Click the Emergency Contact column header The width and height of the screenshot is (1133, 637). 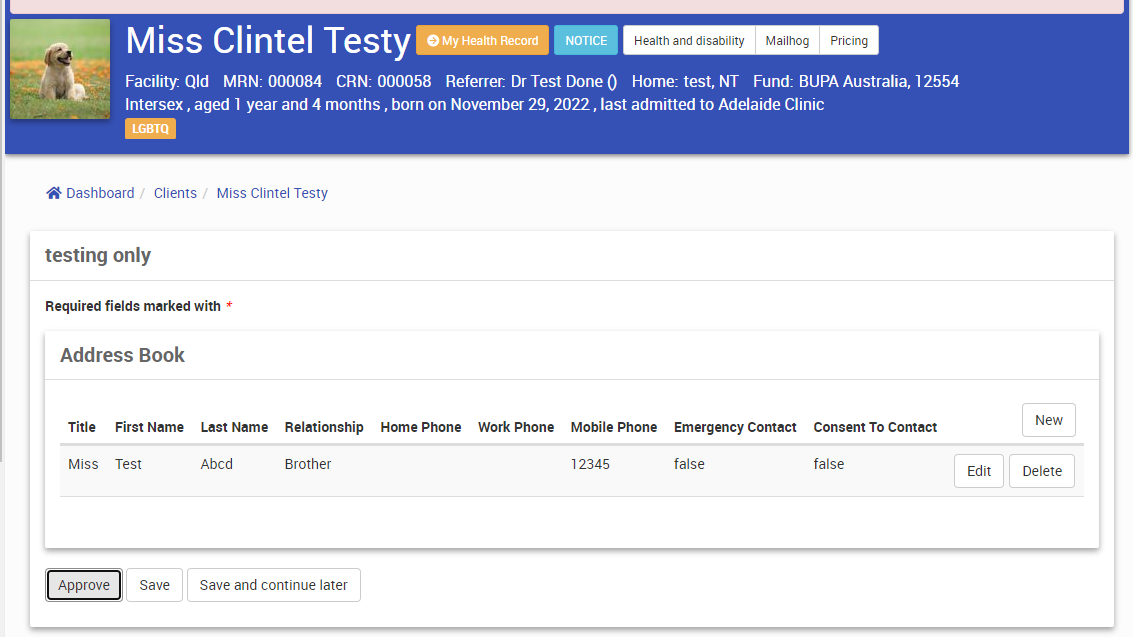735,427
